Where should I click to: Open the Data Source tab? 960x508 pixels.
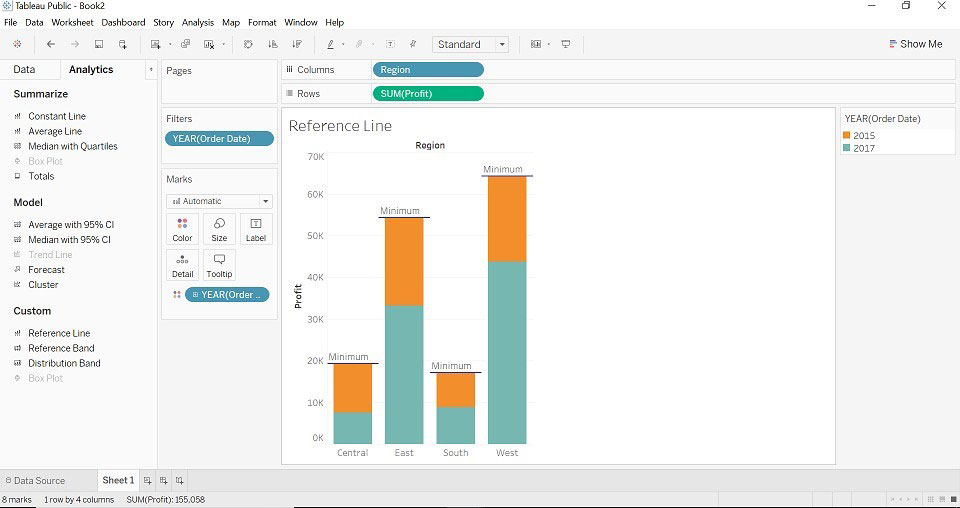click(x=34, y=480)
